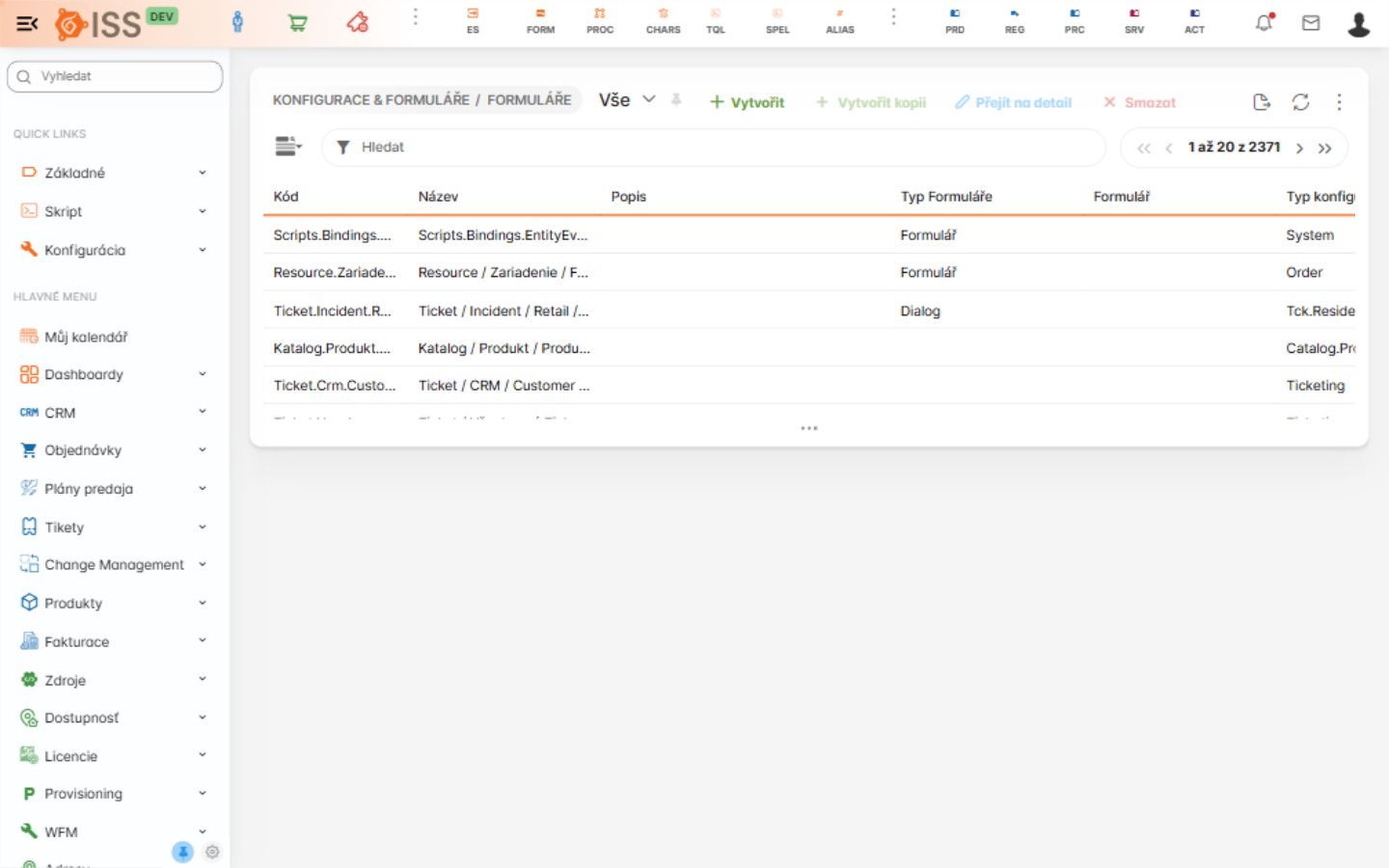Click Vytvořit kopii button
1389x868 pixels.
point(871,102)
